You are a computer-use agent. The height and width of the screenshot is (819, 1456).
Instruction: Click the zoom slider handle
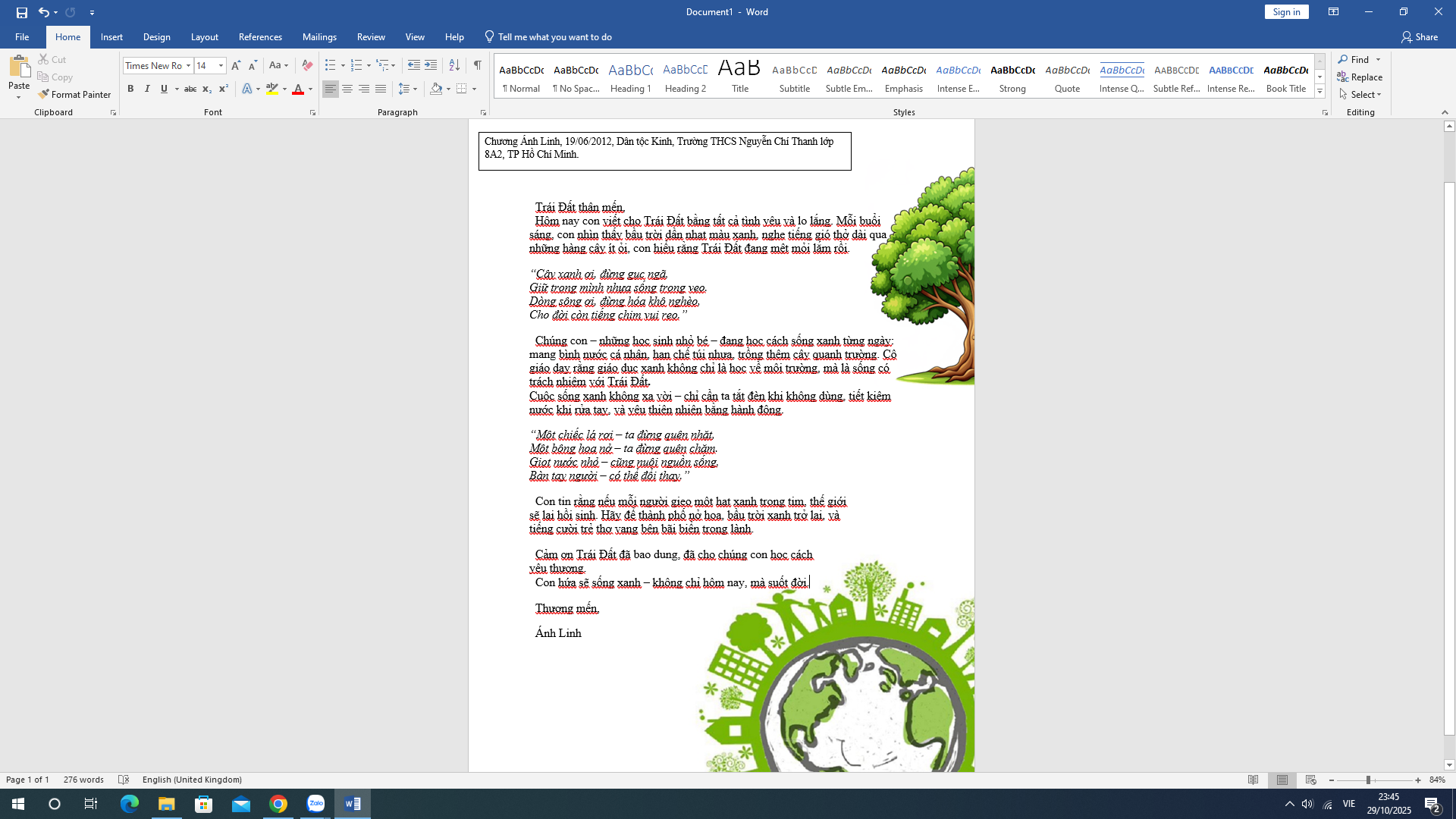point(1368,780)
